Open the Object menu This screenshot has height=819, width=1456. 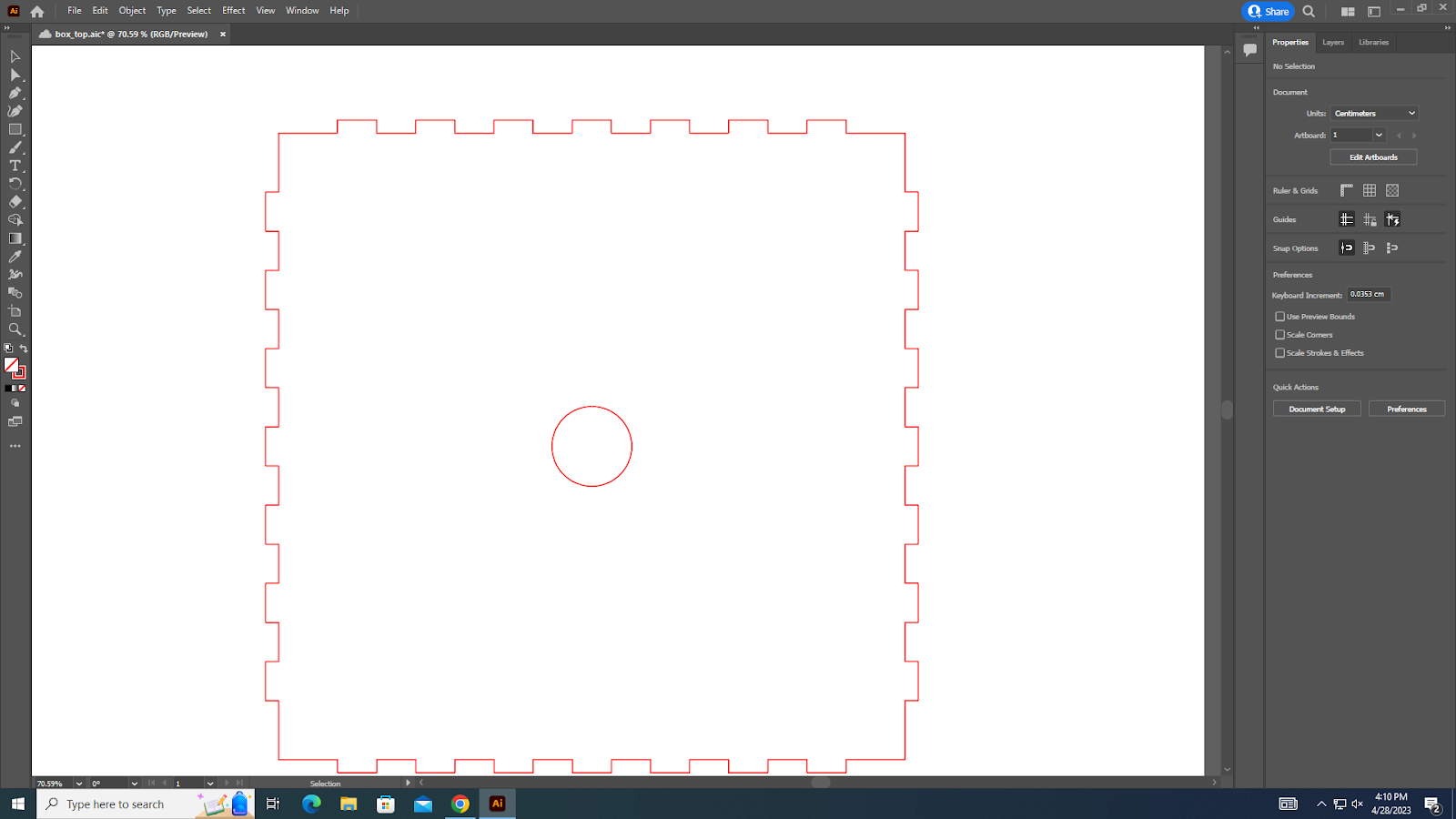coord(132,11)
